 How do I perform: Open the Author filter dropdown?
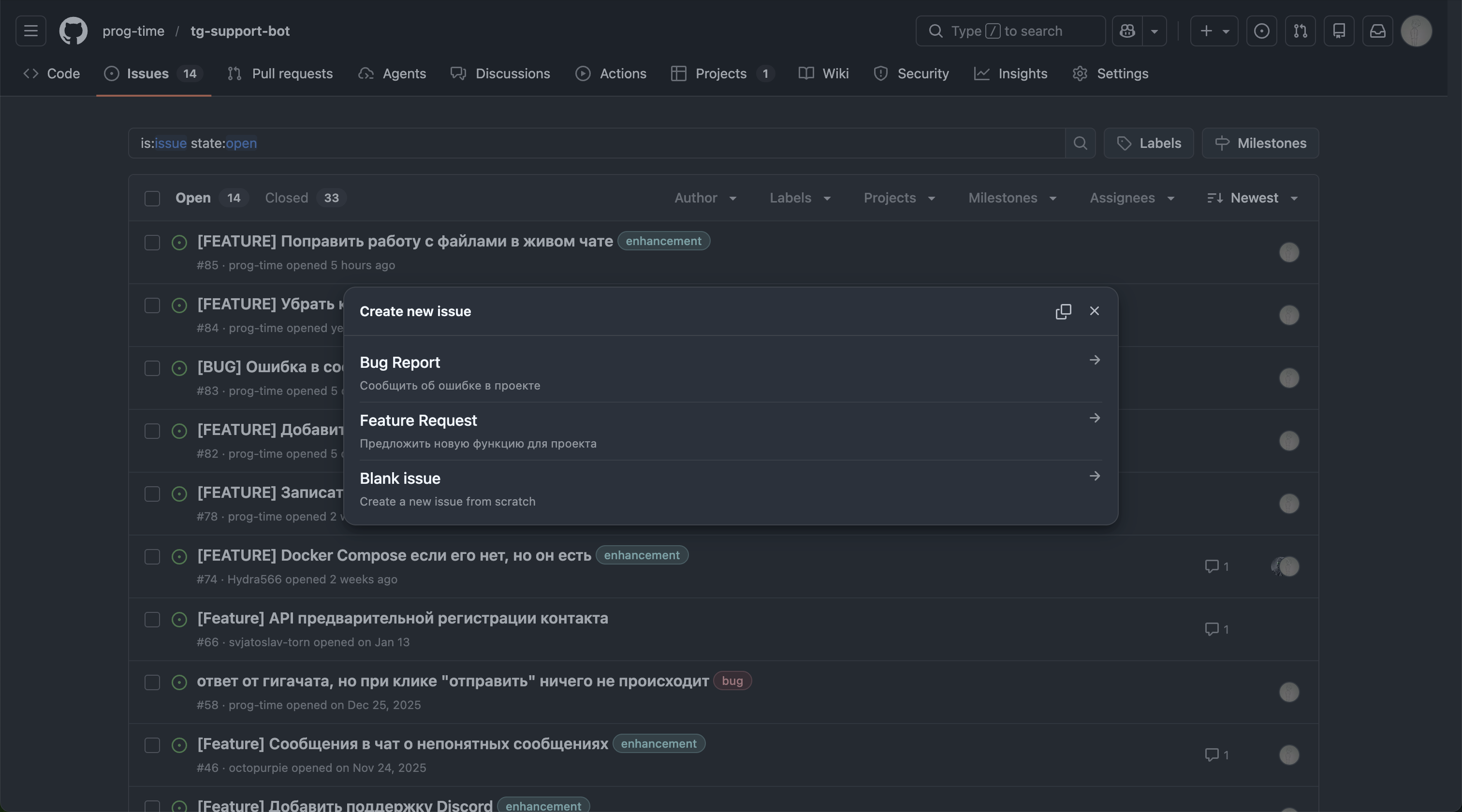pyautogui.click(x=705, y=198)
